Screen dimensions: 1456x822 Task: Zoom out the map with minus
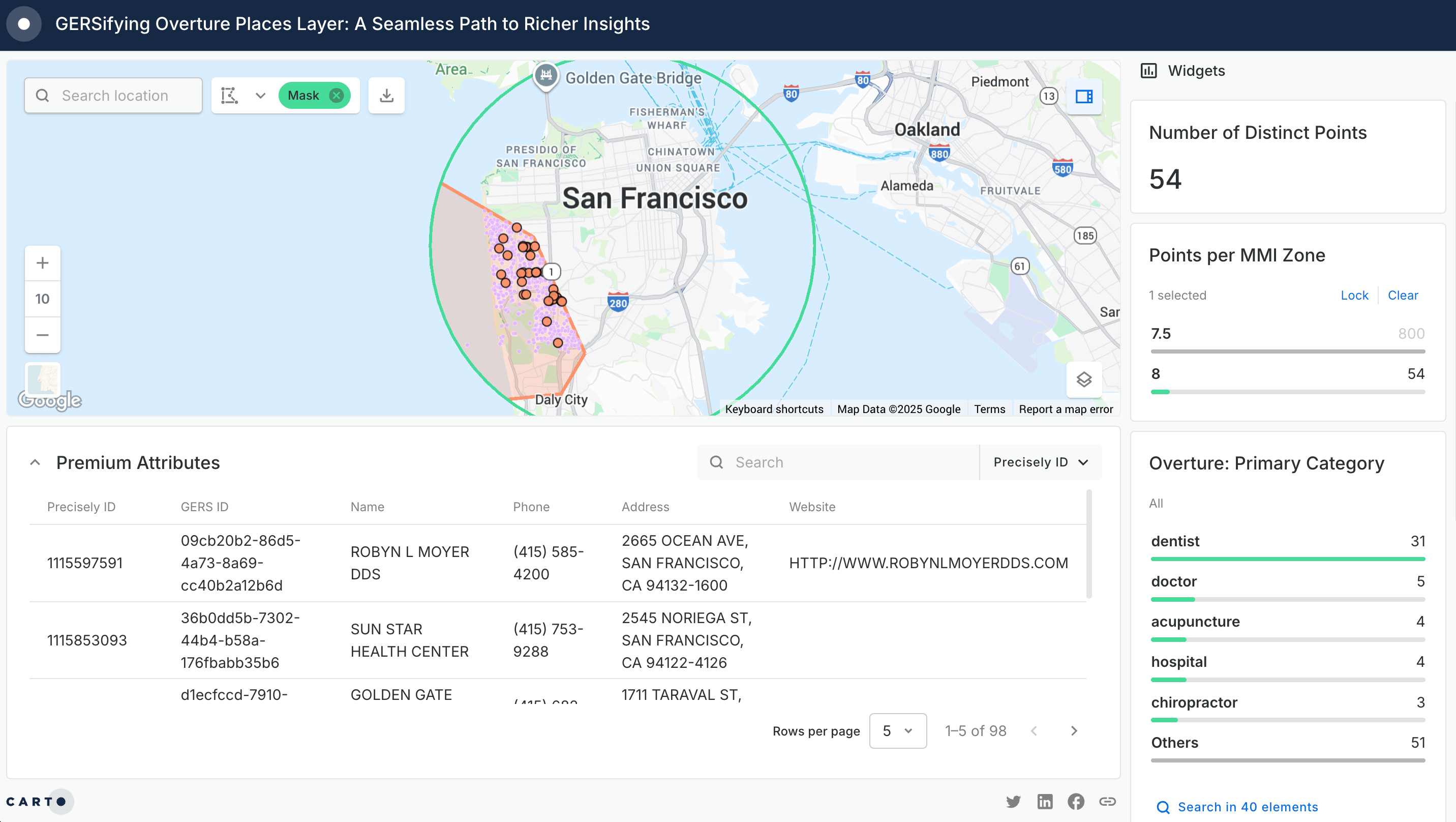click(42, 335)
